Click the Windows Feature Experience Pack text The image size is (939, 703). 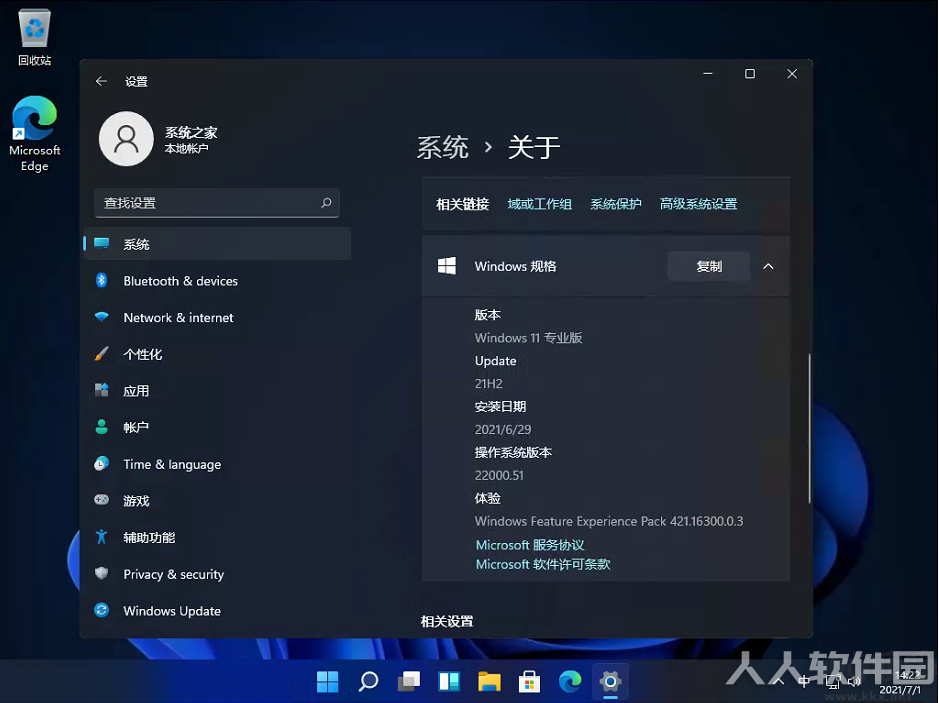[x=609, y=521]
